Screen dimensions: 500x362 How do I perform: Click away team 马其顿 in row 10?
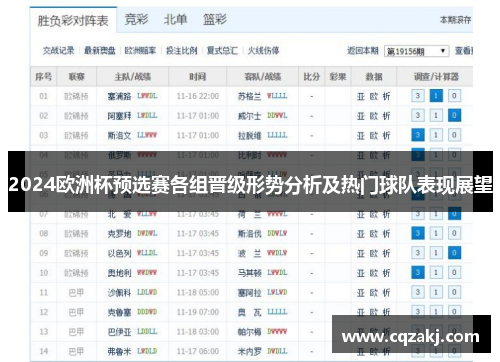[x=249, y=273]
